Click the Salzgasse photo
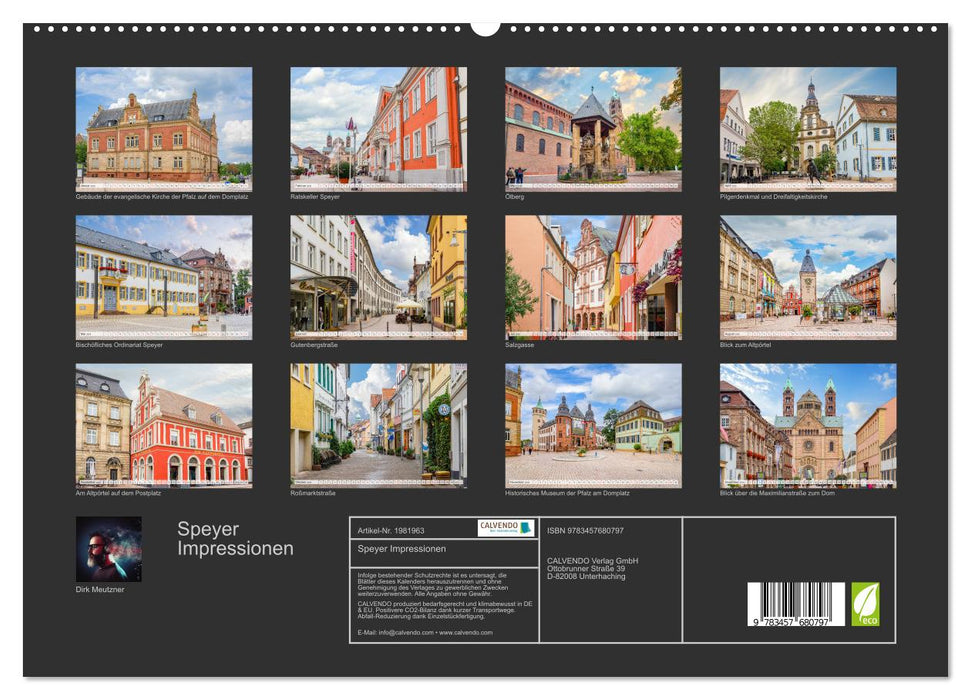 (592, 275)
